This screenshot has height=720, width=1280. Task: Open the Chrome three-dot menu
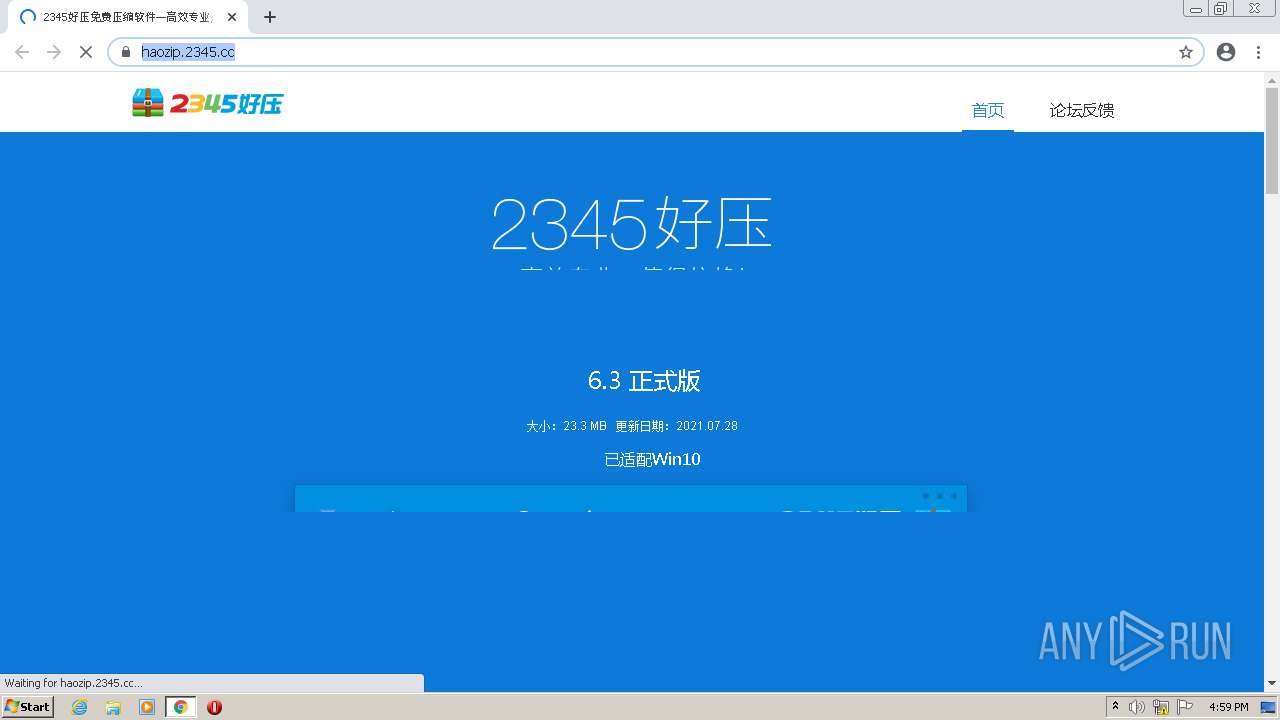click(x=1257, y=52)
